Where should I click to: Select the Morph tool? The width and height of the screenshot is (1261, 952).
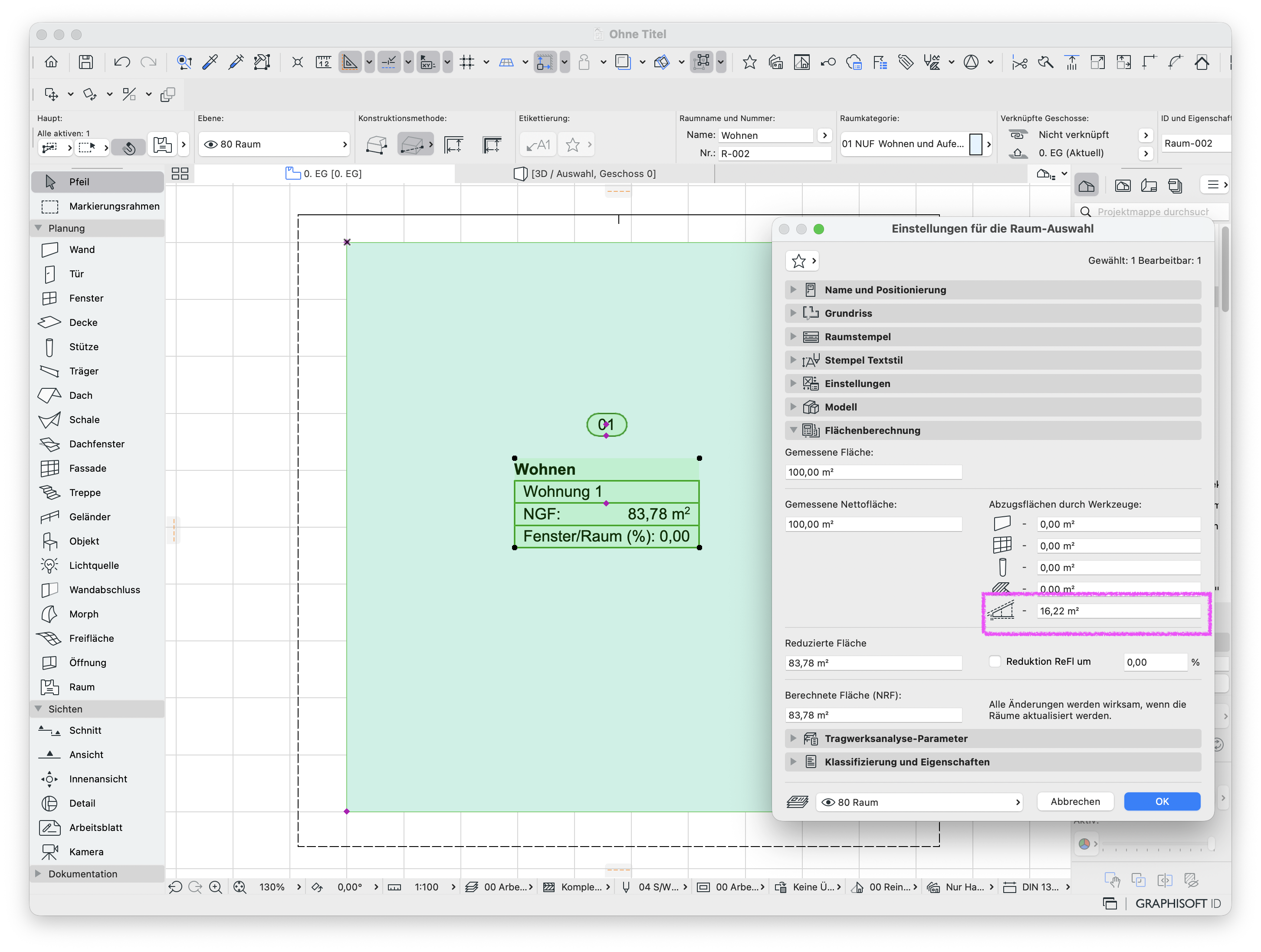coord(97,614)
